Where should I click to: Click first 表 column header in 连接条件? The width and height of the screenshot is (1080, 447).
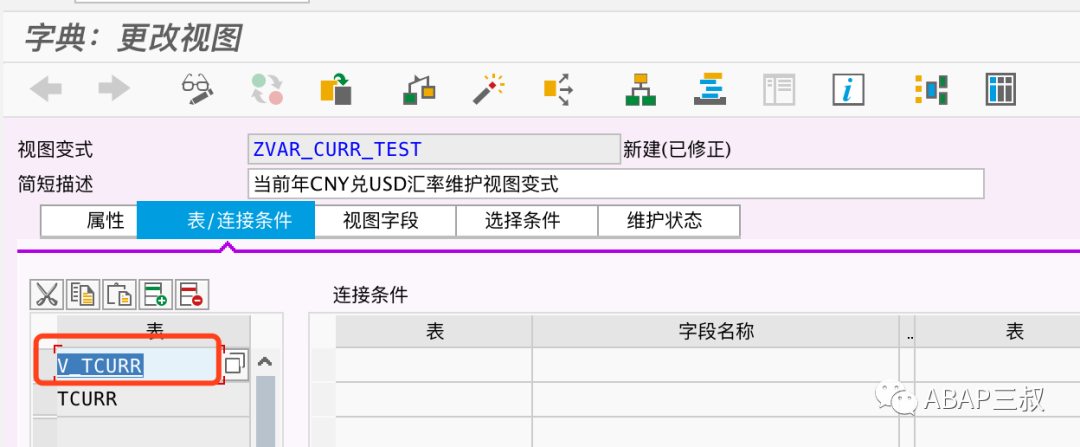pyautogui.click(x=434, y=331)
